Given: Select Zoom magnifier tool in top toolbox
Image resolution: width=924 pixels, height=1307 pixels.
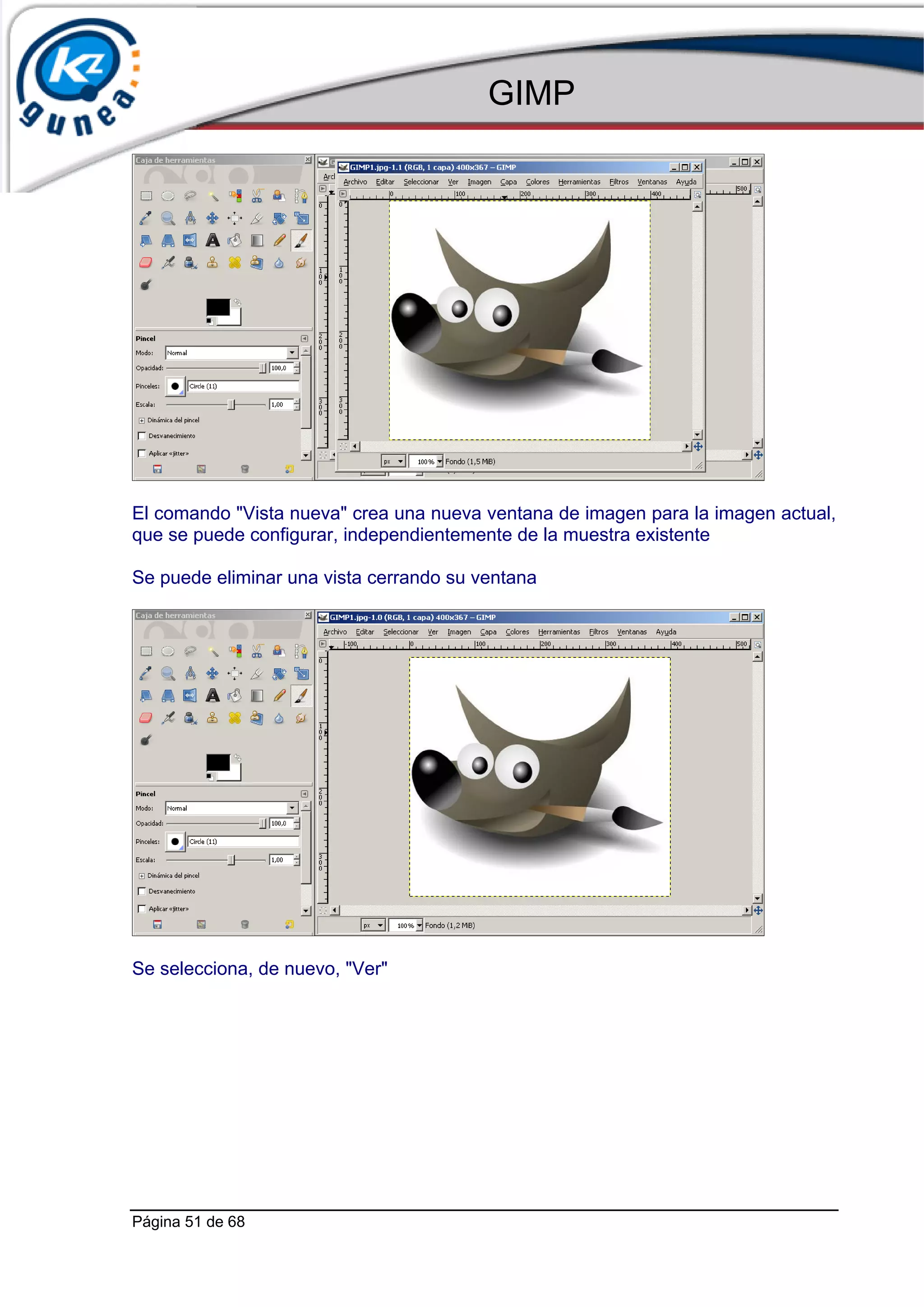Looking at the screenshot, I should point(168,218).
